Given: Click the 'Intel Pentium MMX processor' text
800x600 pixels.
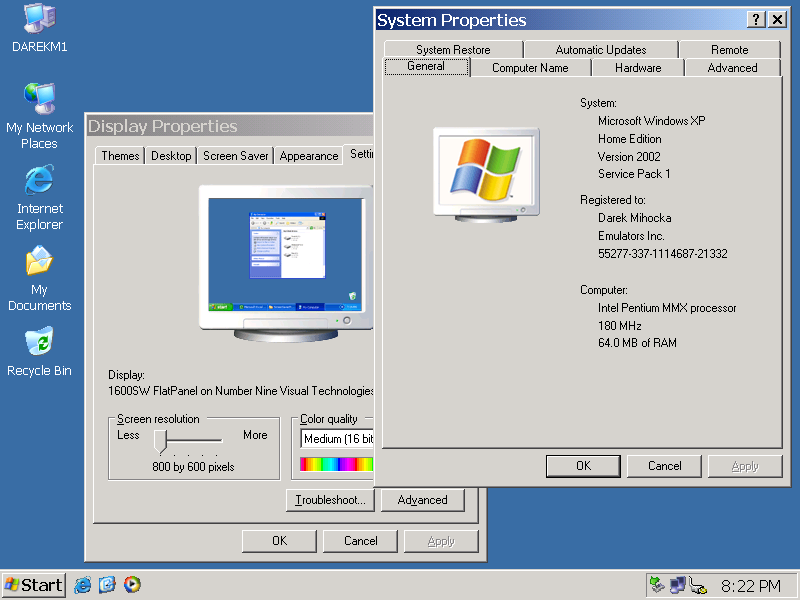Looking at the screenshot, I should tap(667, 308).
